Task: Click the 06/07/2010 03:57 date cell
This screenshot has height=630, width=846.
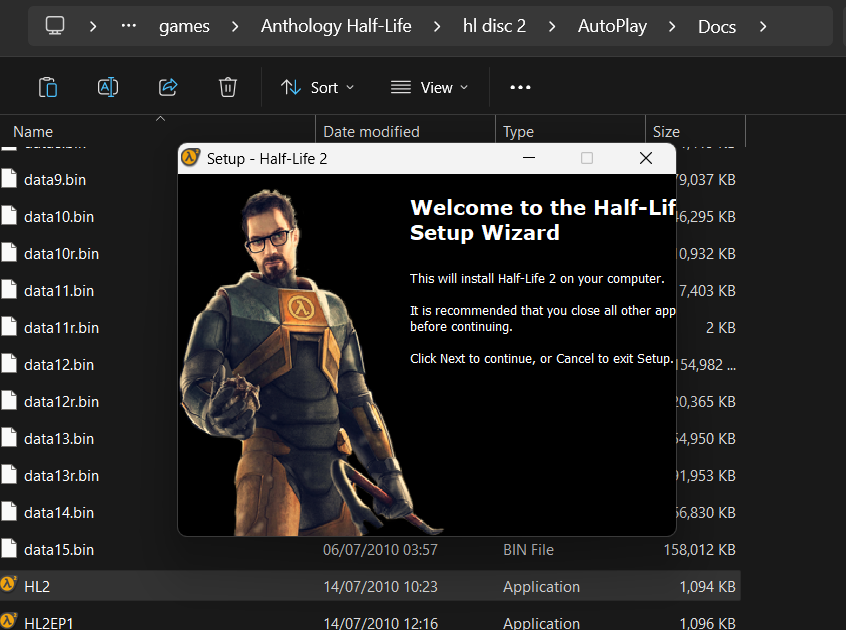Action: [x=380, y=550]
